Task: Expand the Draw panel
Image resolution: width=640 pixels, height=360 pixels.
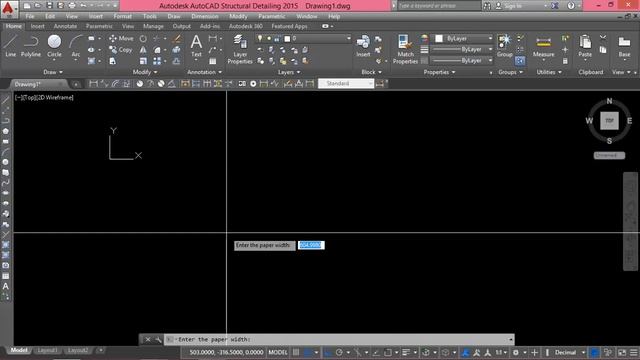Action: click(x=53, y=72)
